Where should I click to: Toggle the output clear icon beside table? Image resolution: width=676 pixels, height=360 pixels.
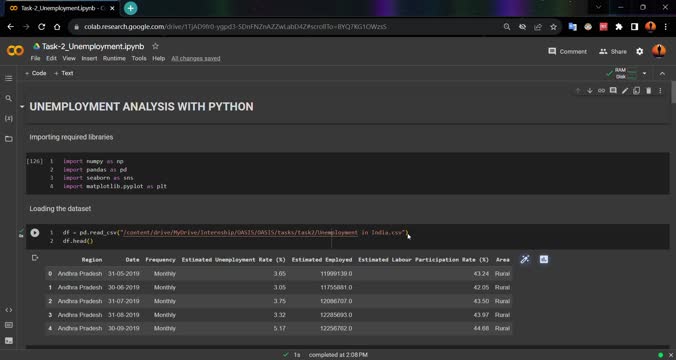pyautogui.click(x=35, y=258)
